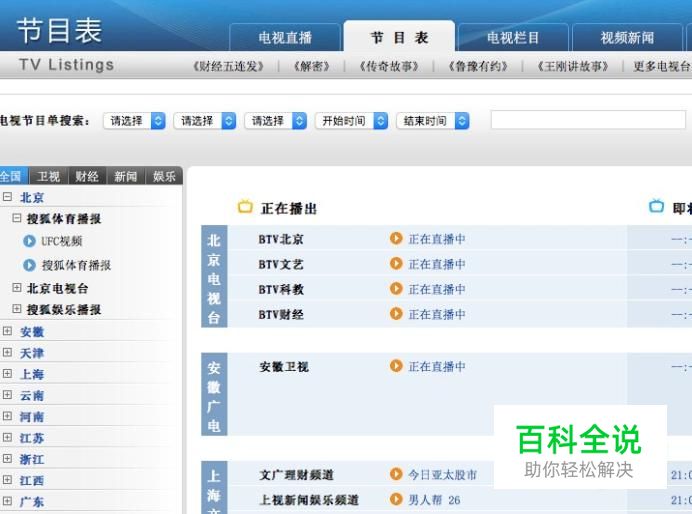Expand the 广东 region node
The width and height of the screenshot is (692, 514).
(x=8, y=501)
